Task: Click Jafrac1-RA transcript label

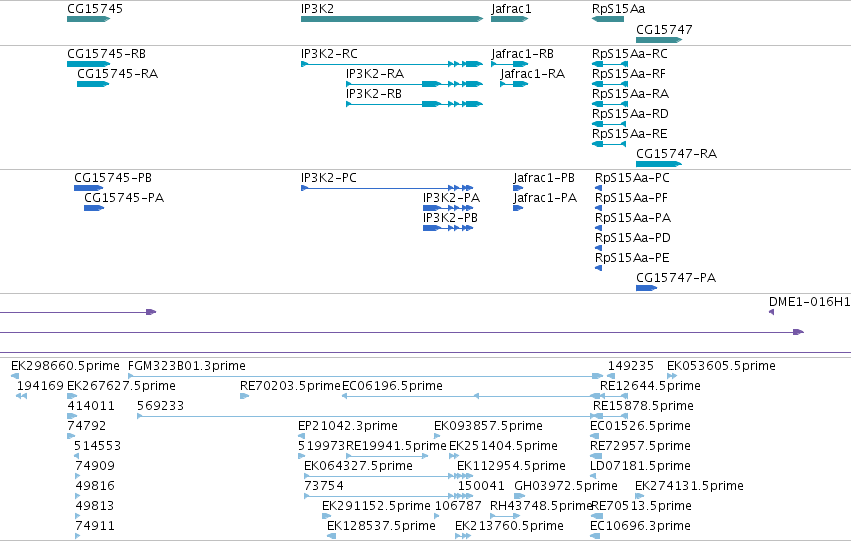Action: click(x=532, y=74)
